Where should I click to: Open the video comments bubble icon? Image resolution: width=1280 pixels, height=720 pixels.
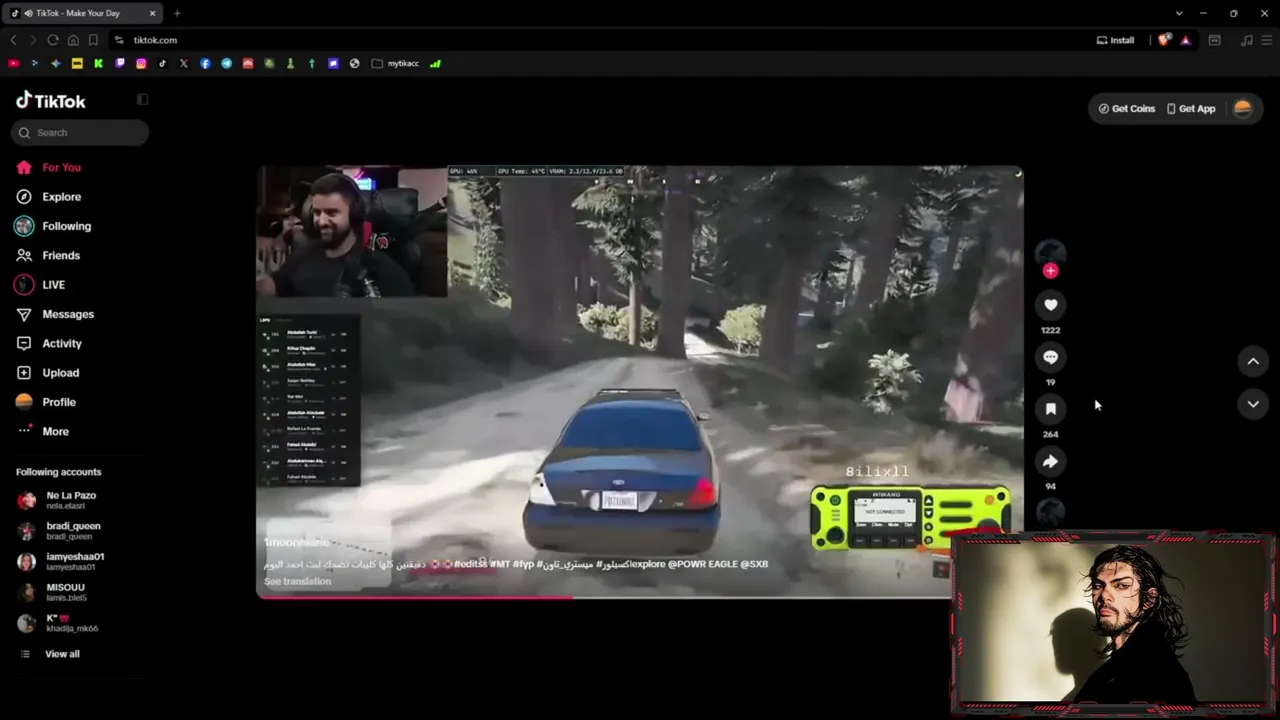pyautogui.click(x=1050, y=357)
